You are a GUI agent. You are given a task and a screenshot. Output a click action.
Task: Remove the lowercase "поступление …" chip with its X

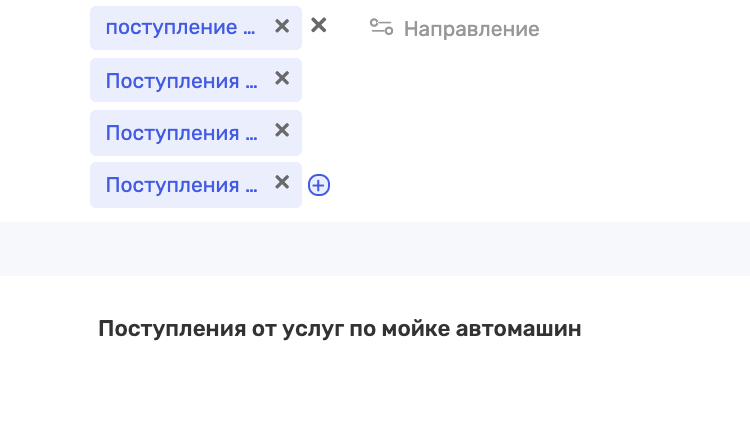pyautogui.click(x=282, y=26)
